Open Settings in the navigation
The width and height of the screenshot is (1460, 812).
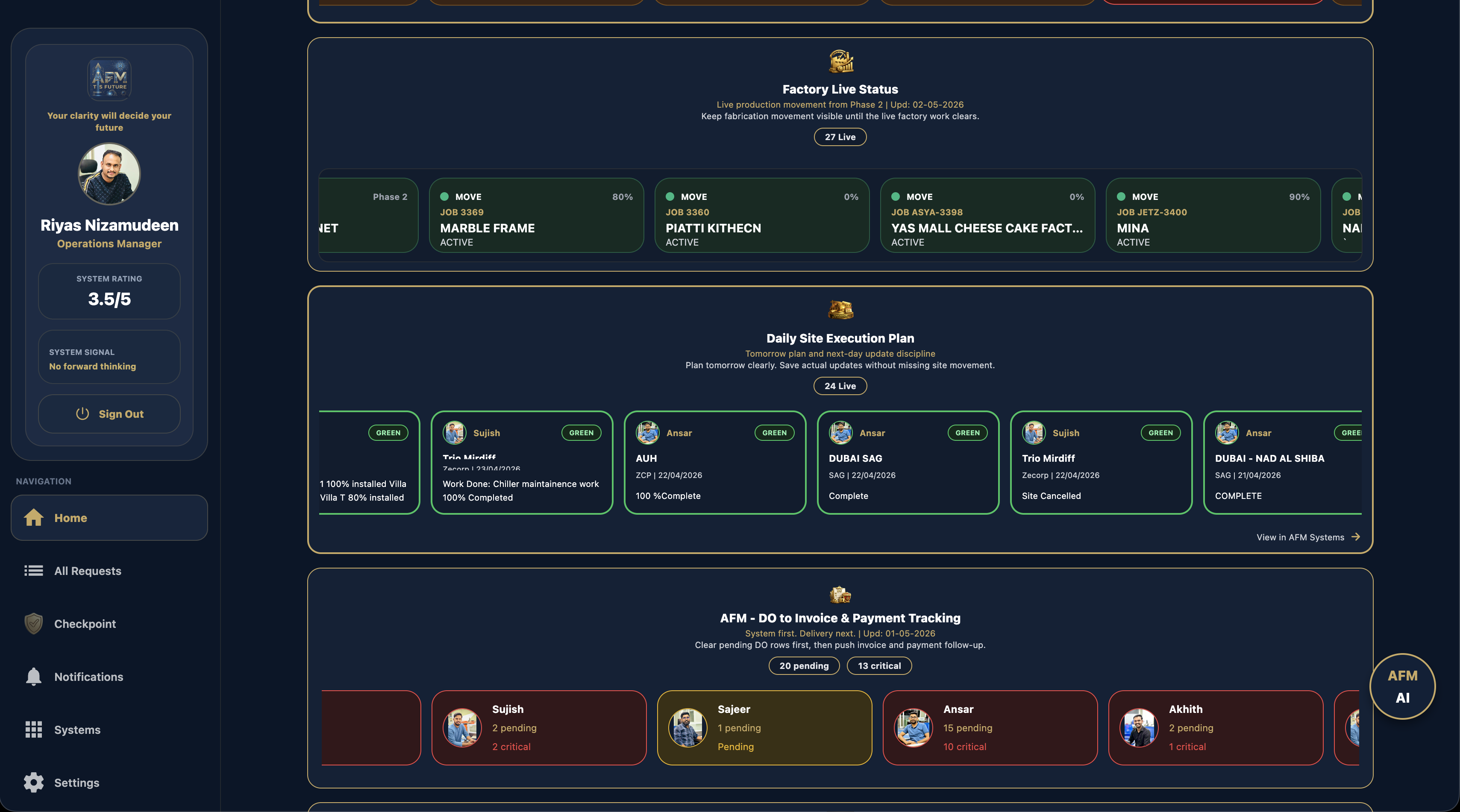point(109,783)
